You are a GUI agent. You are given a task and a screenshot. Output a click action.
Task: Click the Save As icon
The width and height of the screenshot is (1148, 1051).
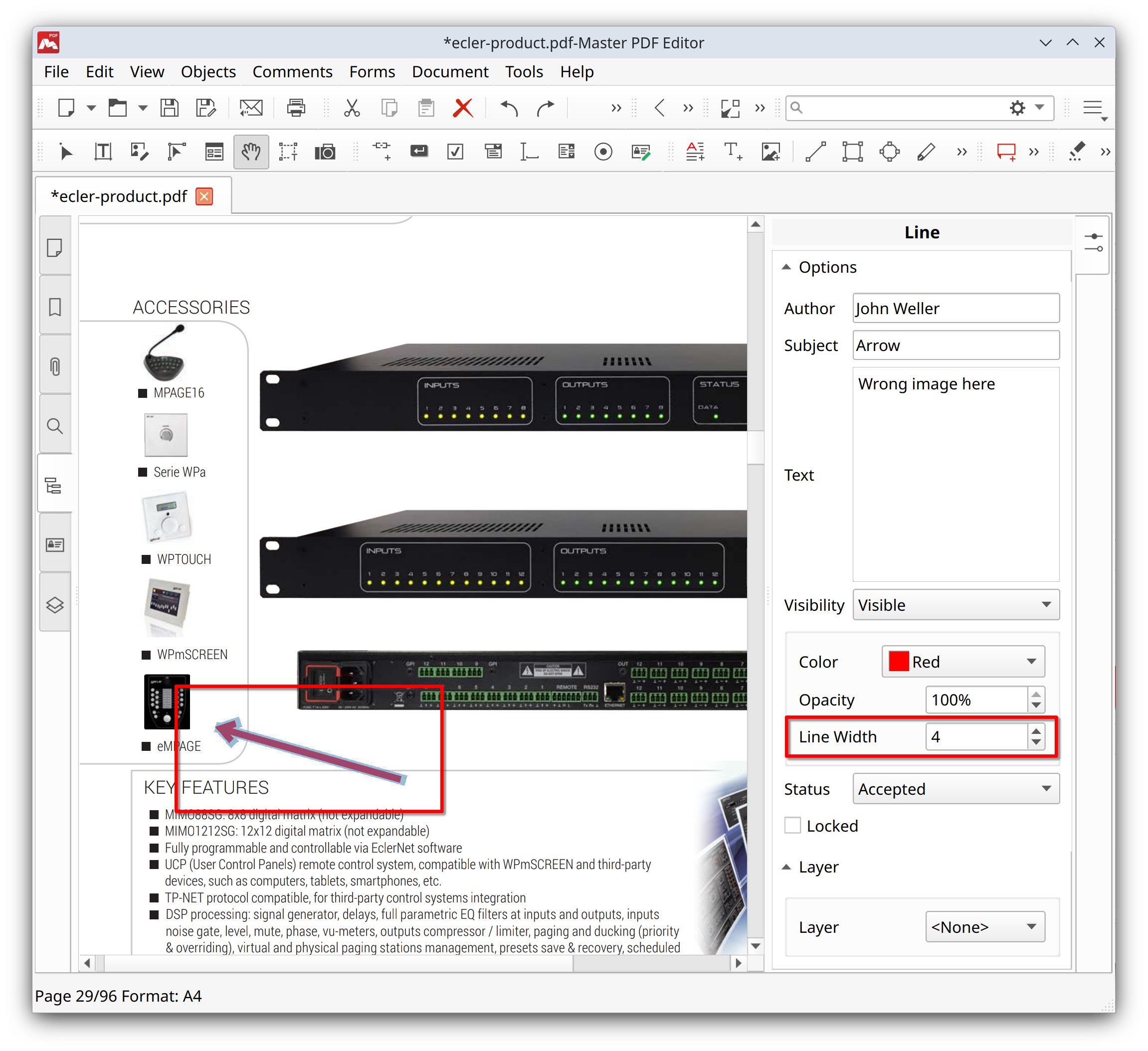(206, 108)
